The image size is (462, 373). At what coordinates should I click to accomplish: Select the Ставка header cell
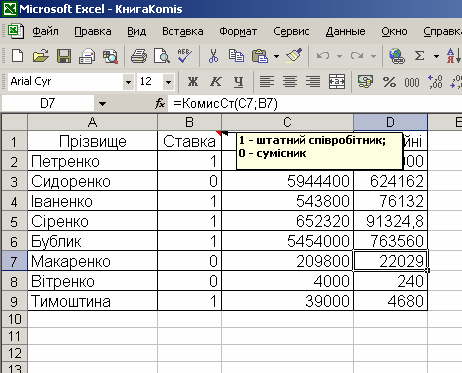189,141
